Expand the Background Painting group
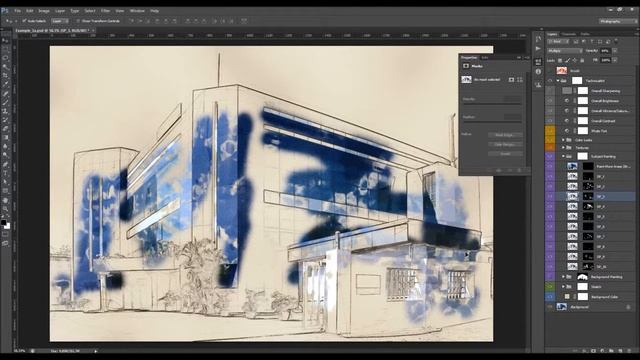Screen dimensions: 640x360 [x=564, y=277]
